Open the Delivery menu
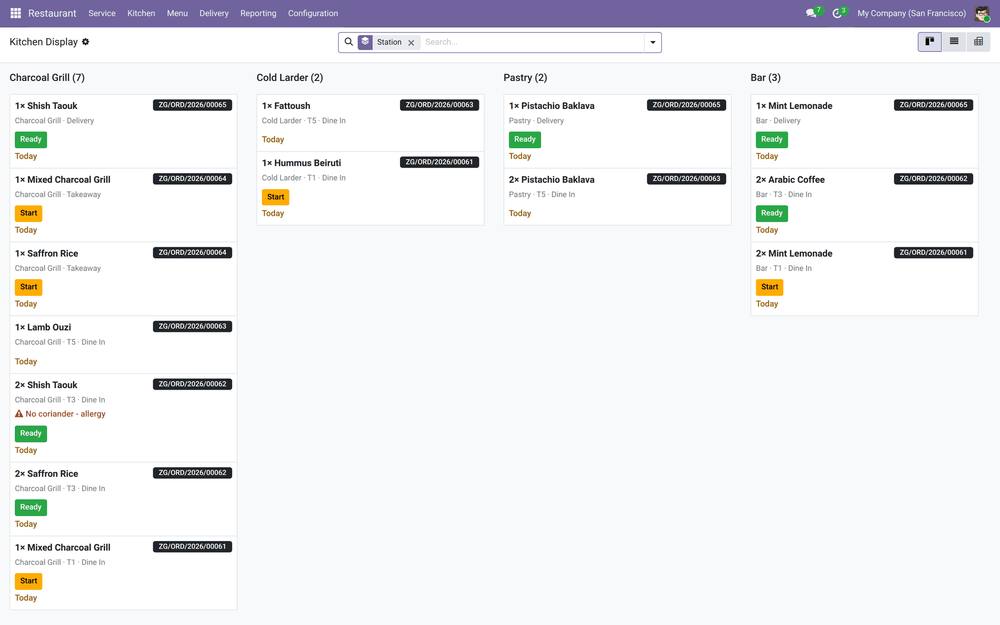Viewport: 1000px width, 625px height. 214,13
